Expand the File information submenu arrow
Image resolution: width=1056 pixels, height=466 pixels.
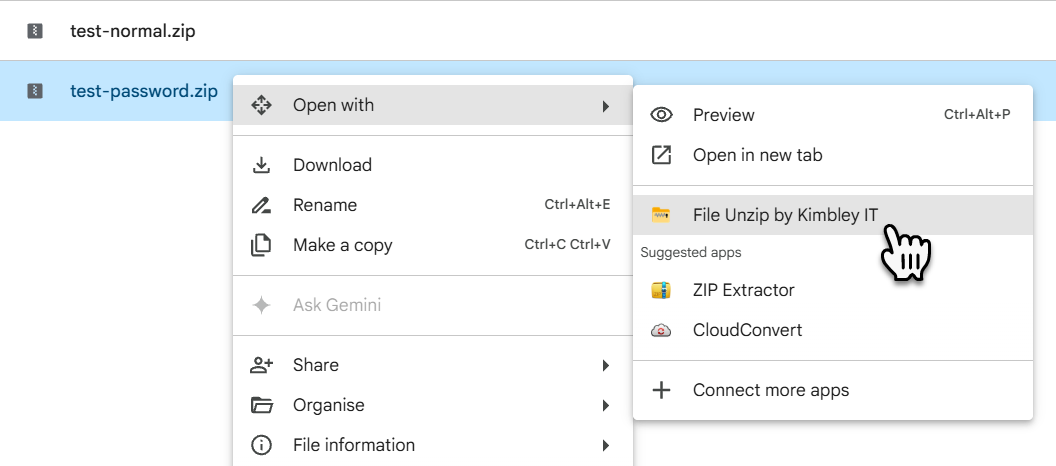tap(606, 445)
